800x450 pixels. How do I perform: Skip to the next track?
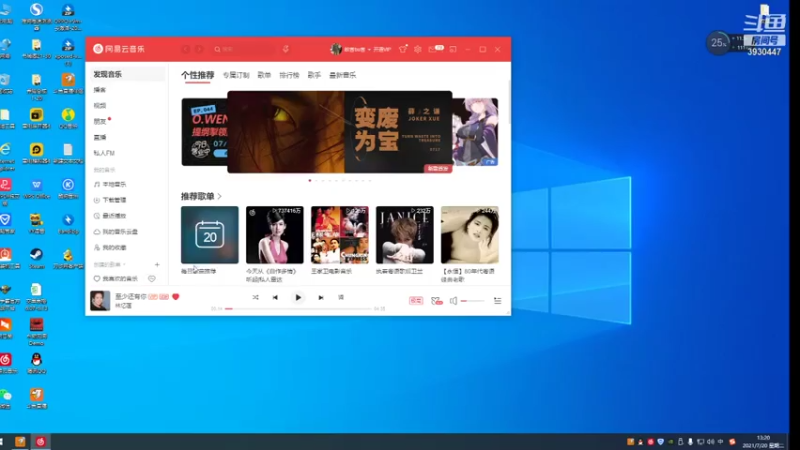(321, 297)
